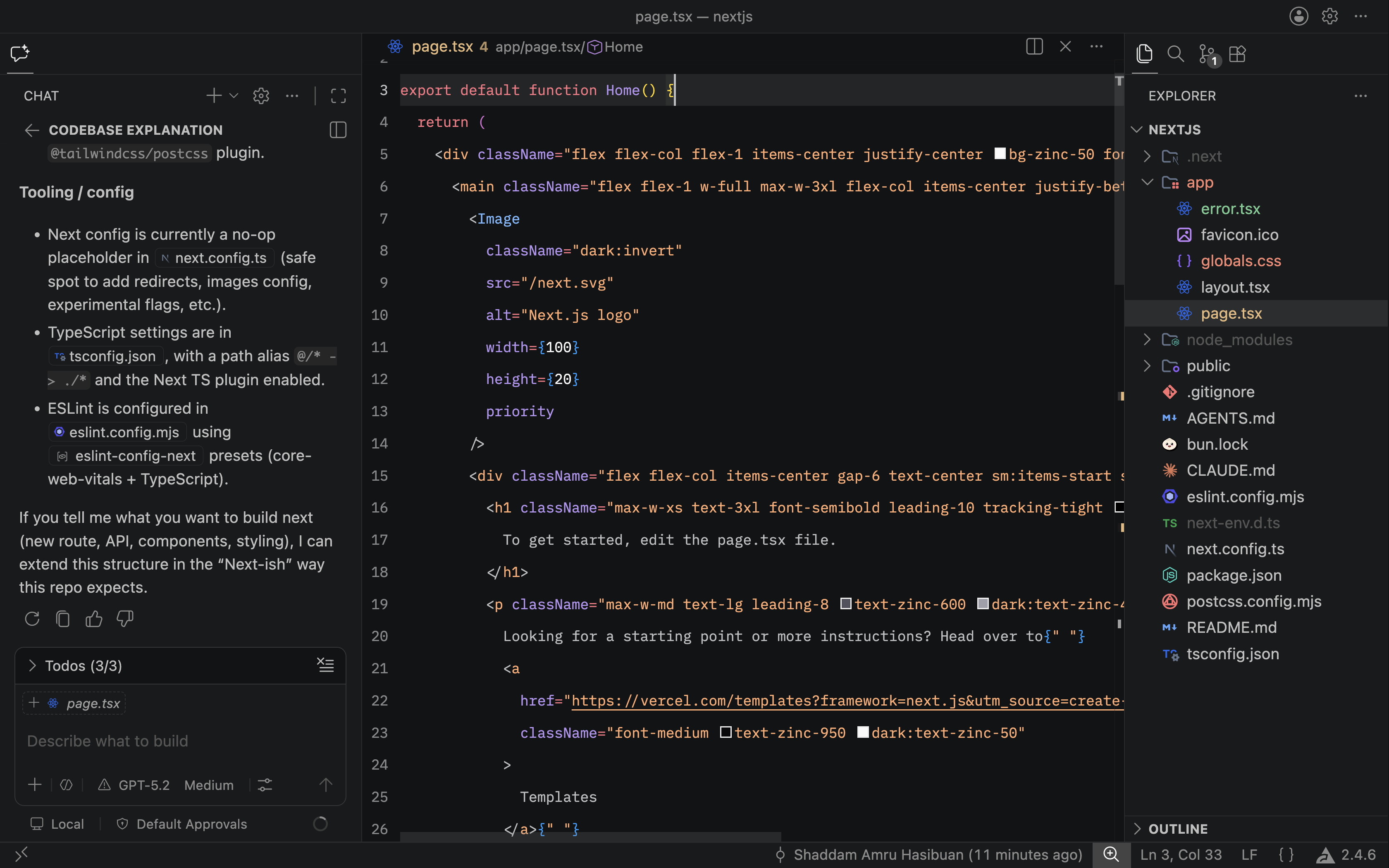
Task: Open new chat dropdown arrow
Action: click(x=234, y=96)
